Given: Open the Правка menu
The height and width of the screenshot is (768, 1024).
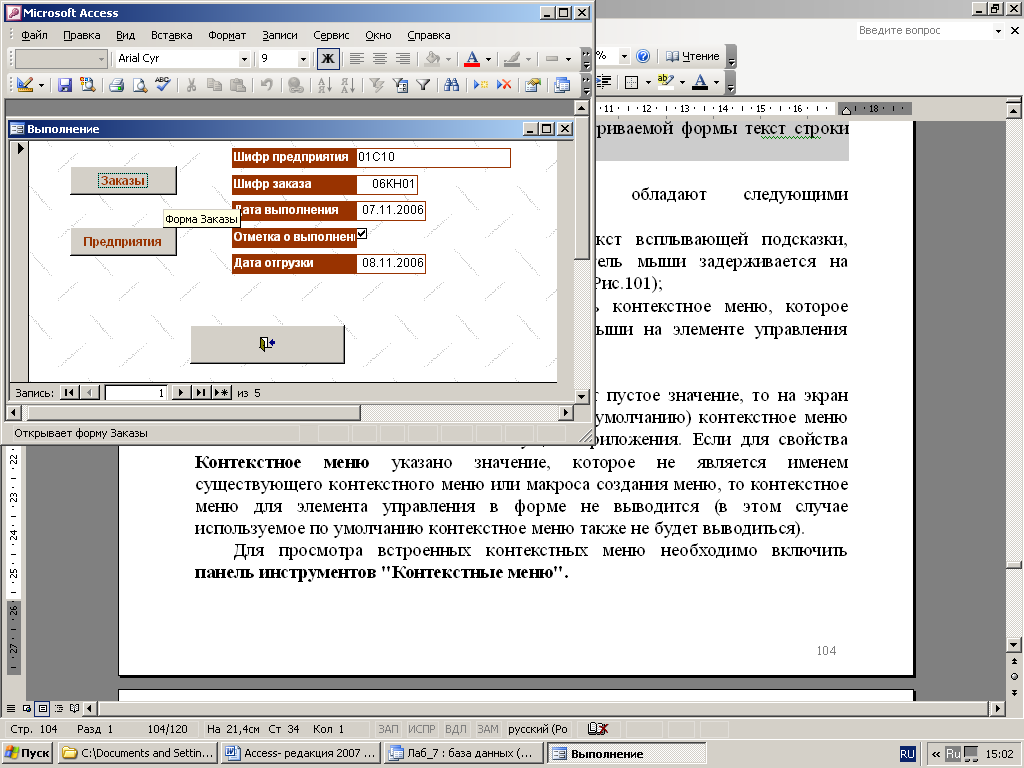Looking at the screenshot, I should coord(82,35).
